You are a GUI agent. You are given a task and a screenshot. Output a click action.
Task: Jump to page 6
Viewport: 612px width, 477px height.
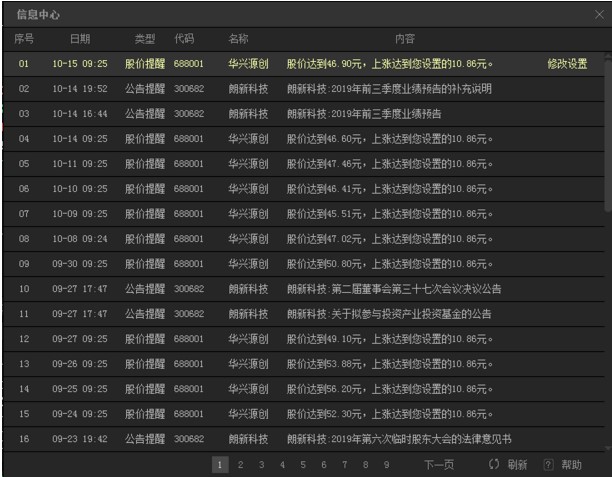click(324, 465)
